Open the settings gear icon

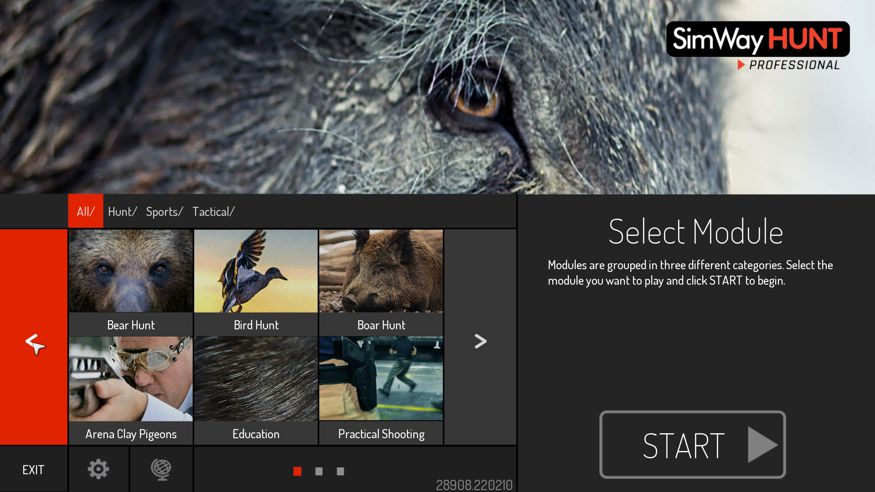pyautogui.click(x=98, y=469)
